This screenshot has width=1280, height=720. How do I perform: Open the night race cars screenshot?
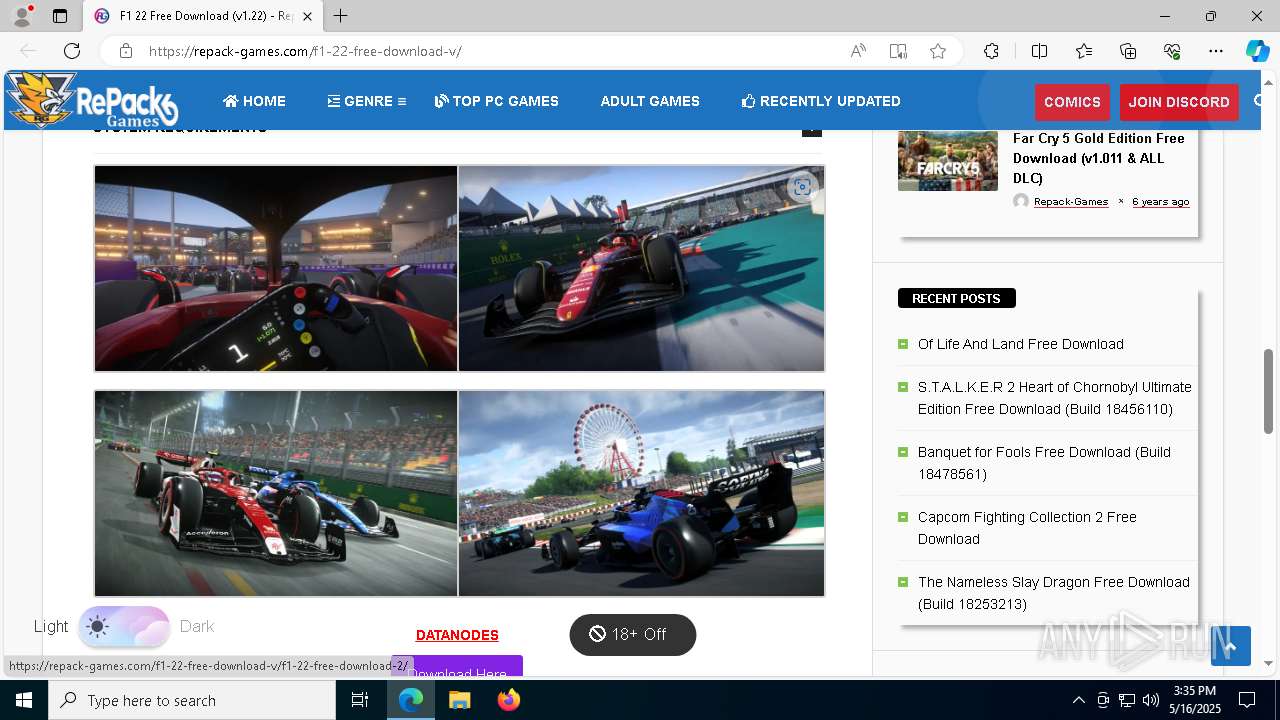click(276, 493)
